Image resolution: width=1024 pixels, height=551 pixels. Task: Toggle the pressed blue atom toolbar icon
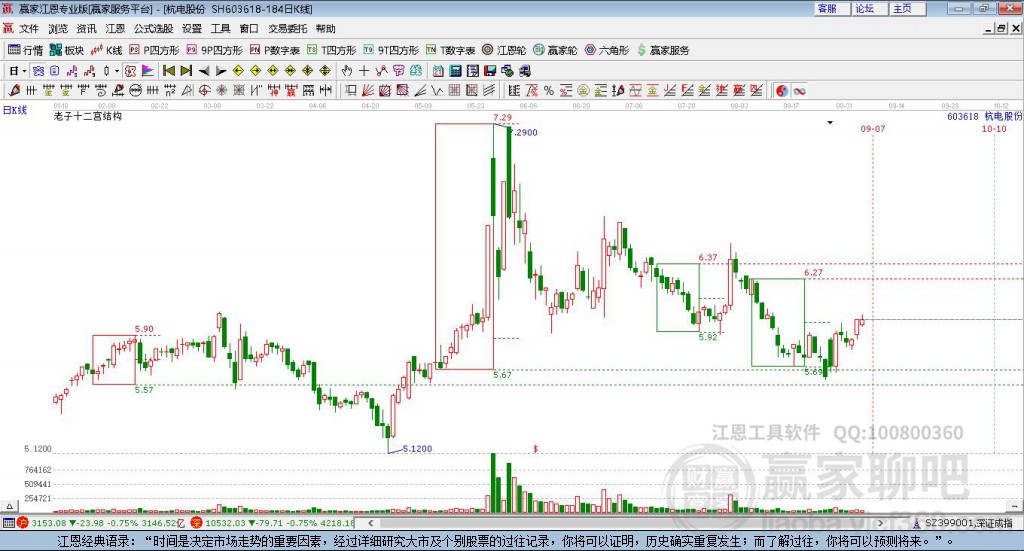point(39,71)
